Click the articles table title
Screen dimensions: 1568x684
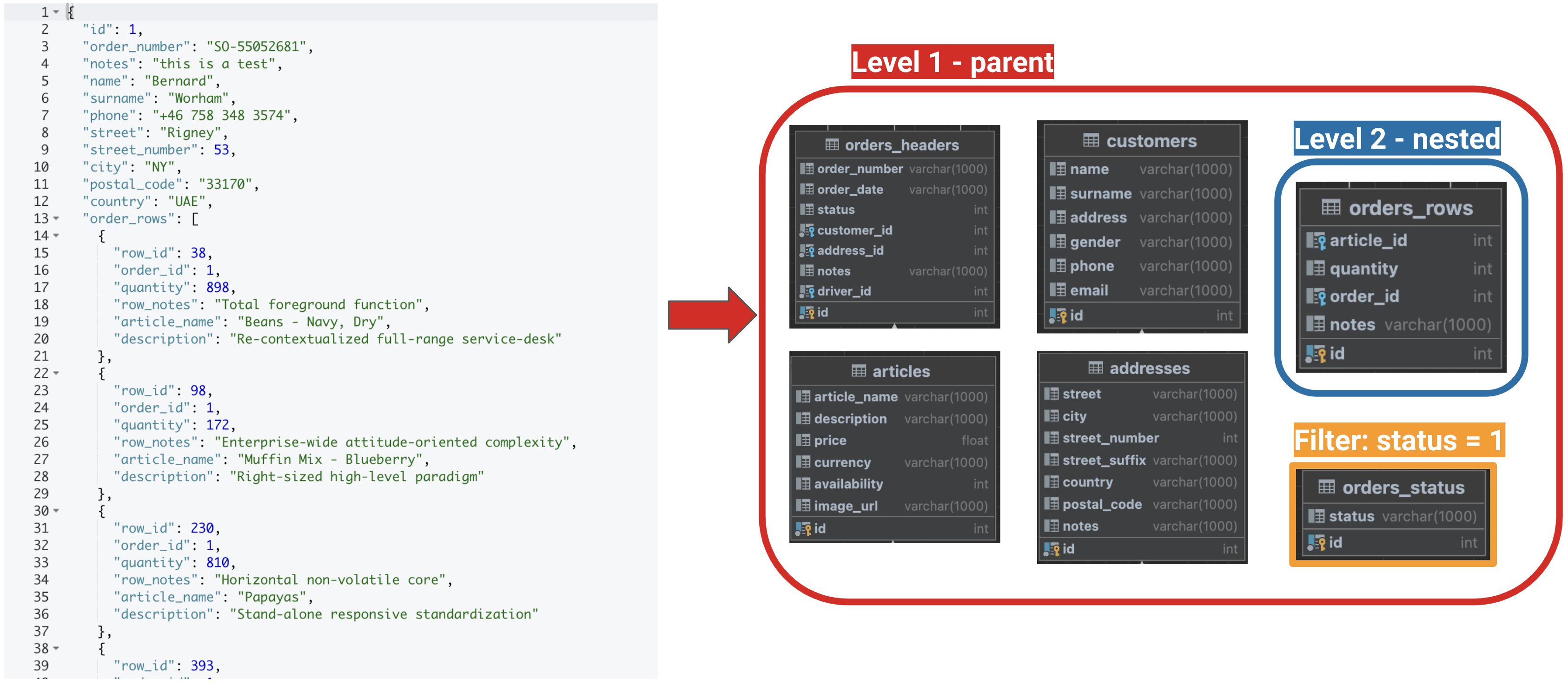901,371
